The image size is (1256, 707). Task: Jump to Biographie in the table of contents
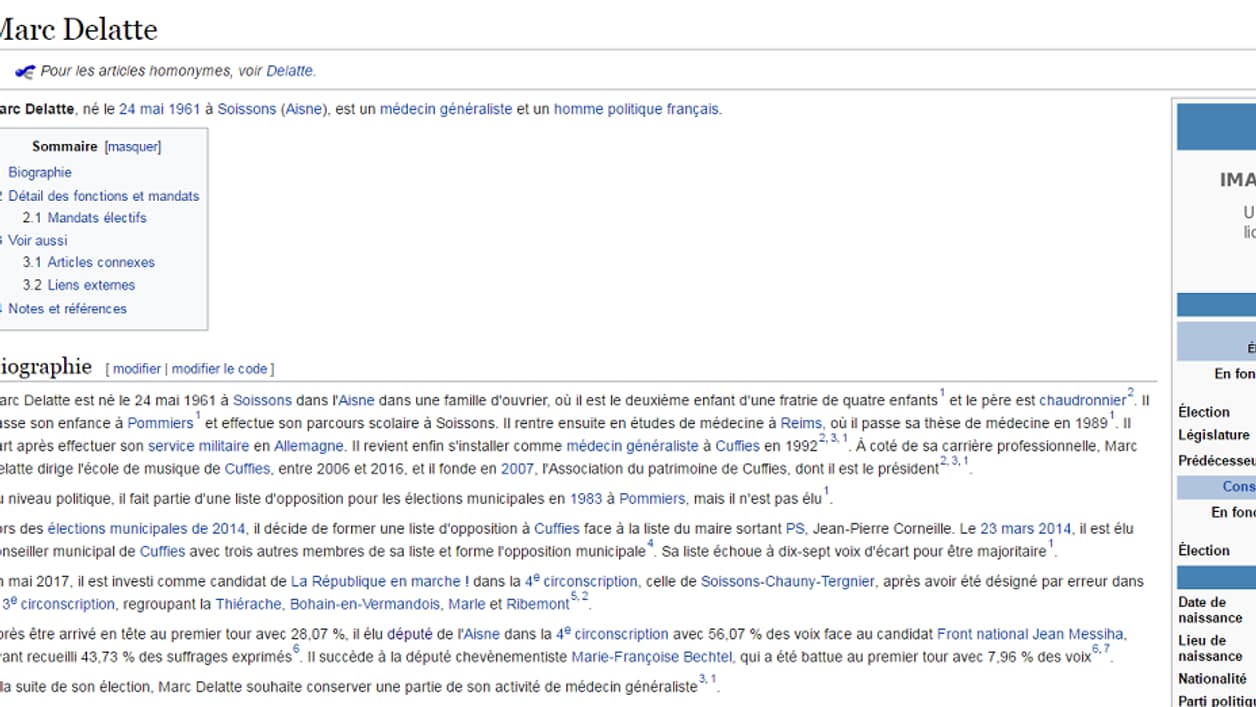(x=40, y=172)
